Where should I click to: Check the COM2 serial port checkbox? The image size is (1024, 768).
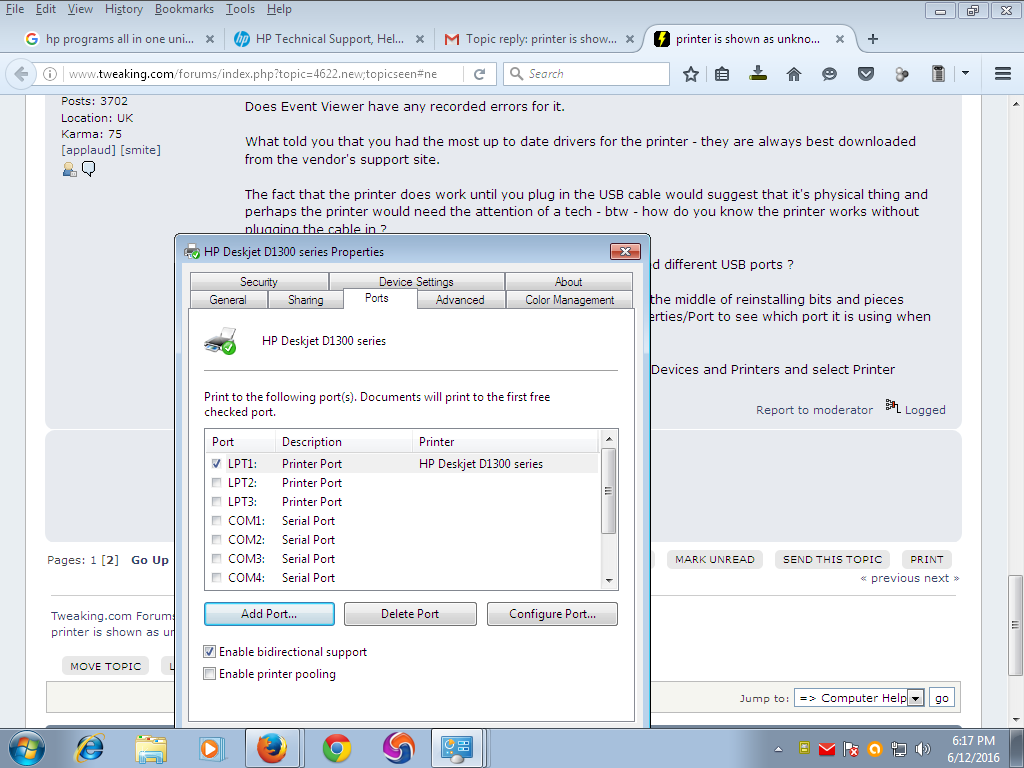[x=216, y=539]
